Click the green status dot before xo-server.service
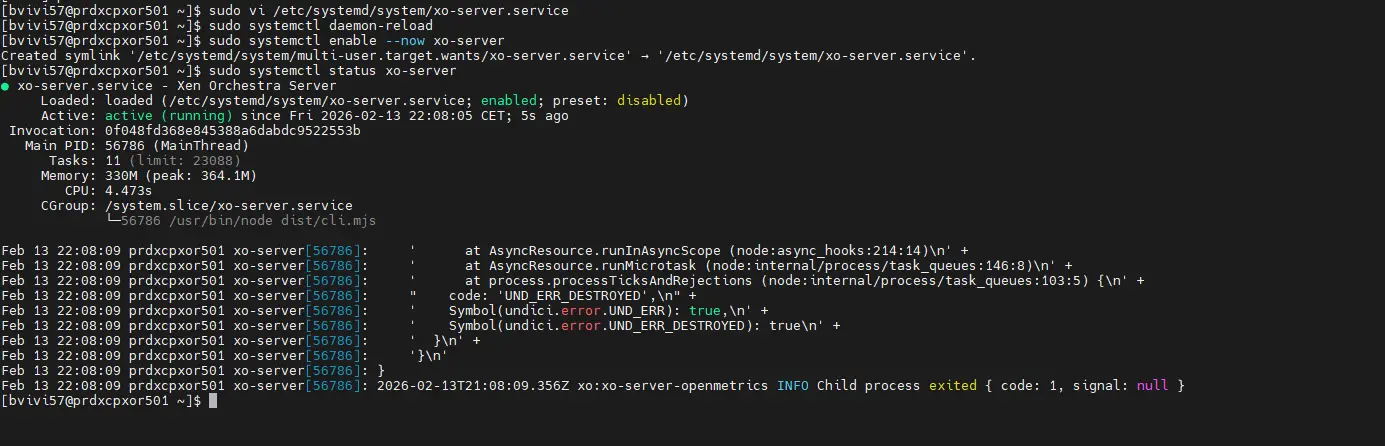The image size is (1385, 446). 6,86
